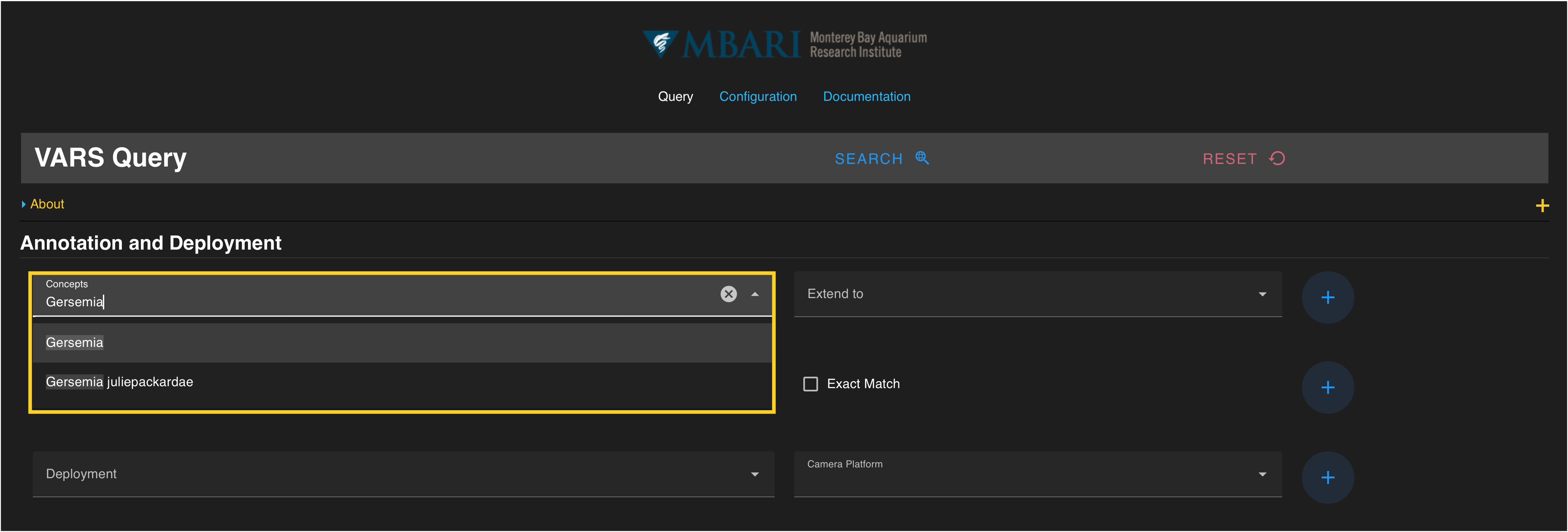Open the Documentation tab
This screenshot has width=1568, height=532.
point(866,97)
